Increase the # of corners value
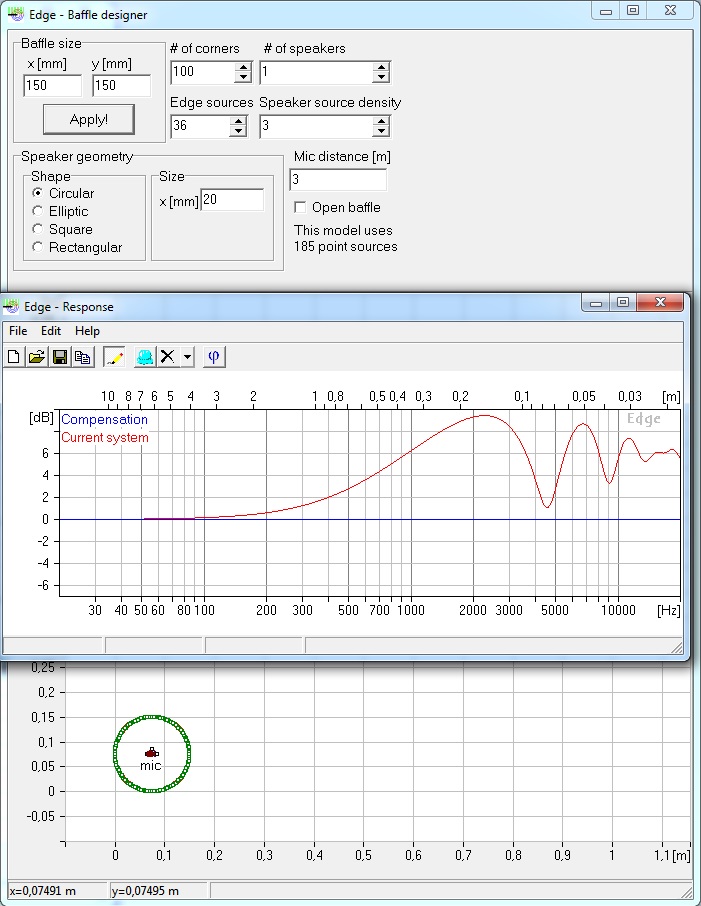The width and height of the screenshot is (701, 906). pyautogui.click(x=241, y=67)
